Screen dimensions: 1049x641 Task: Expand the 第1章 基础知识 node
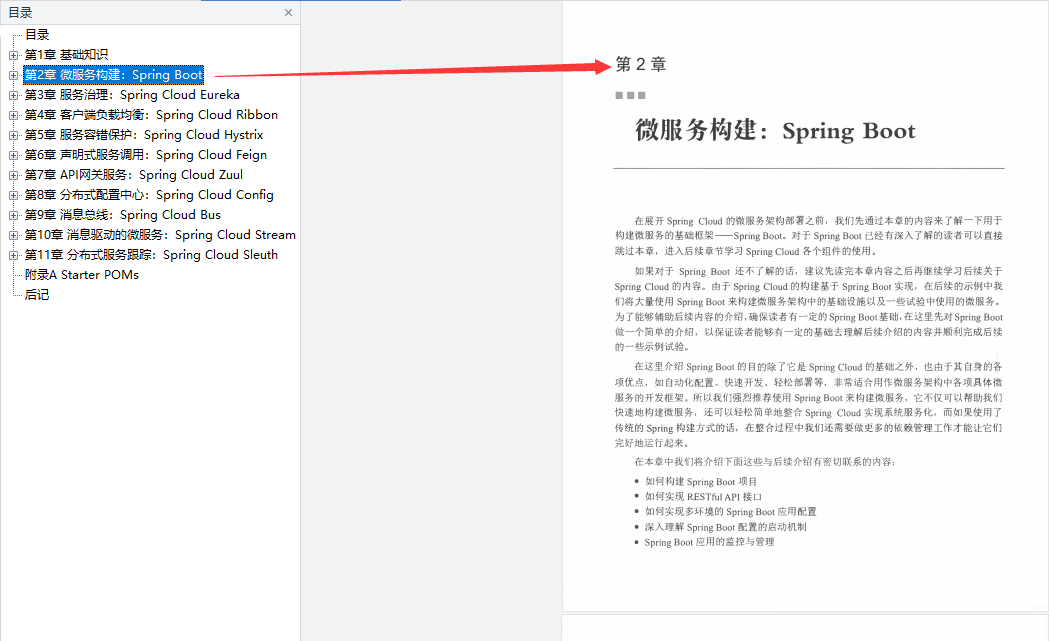click(x=13, y=55)
